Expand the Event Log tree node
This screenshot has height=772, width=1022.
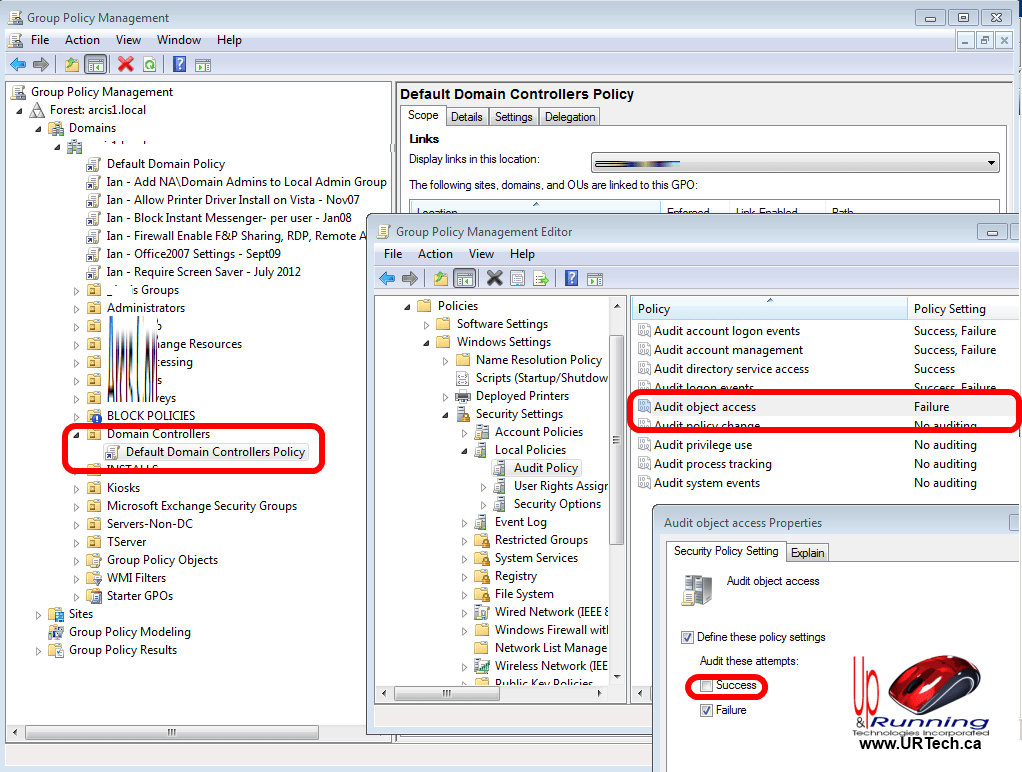click(466, 521)
